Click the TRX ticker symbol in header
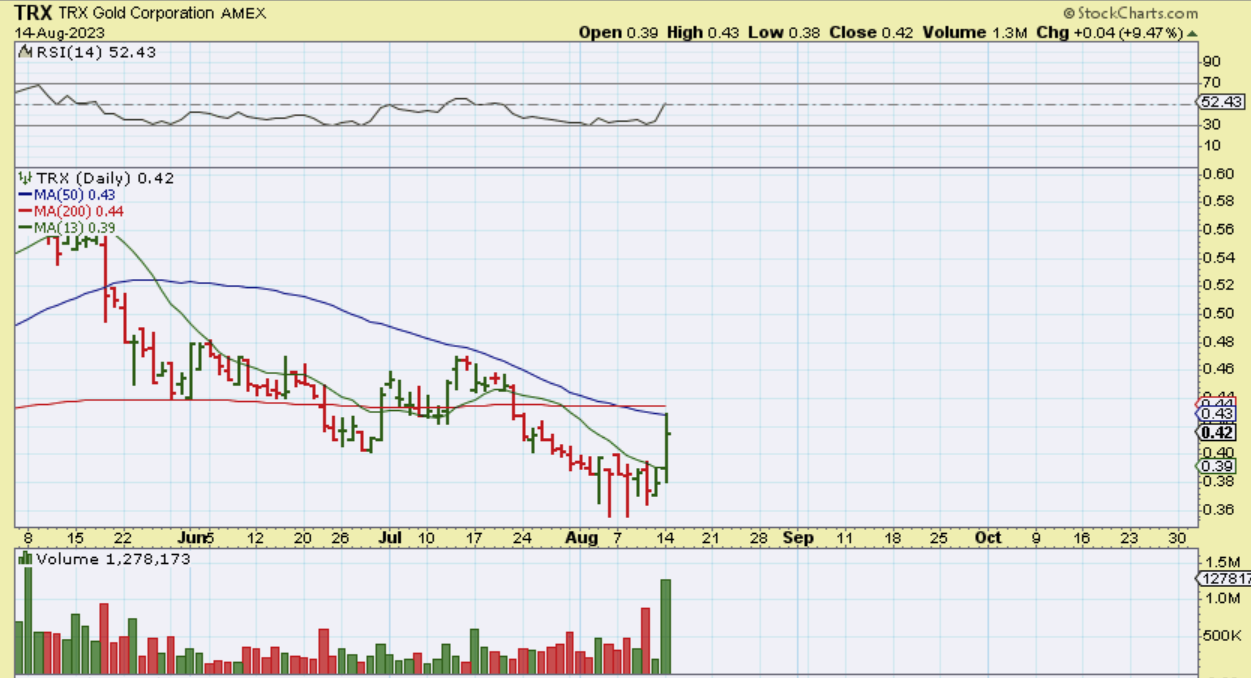 (x=32, y=13)
